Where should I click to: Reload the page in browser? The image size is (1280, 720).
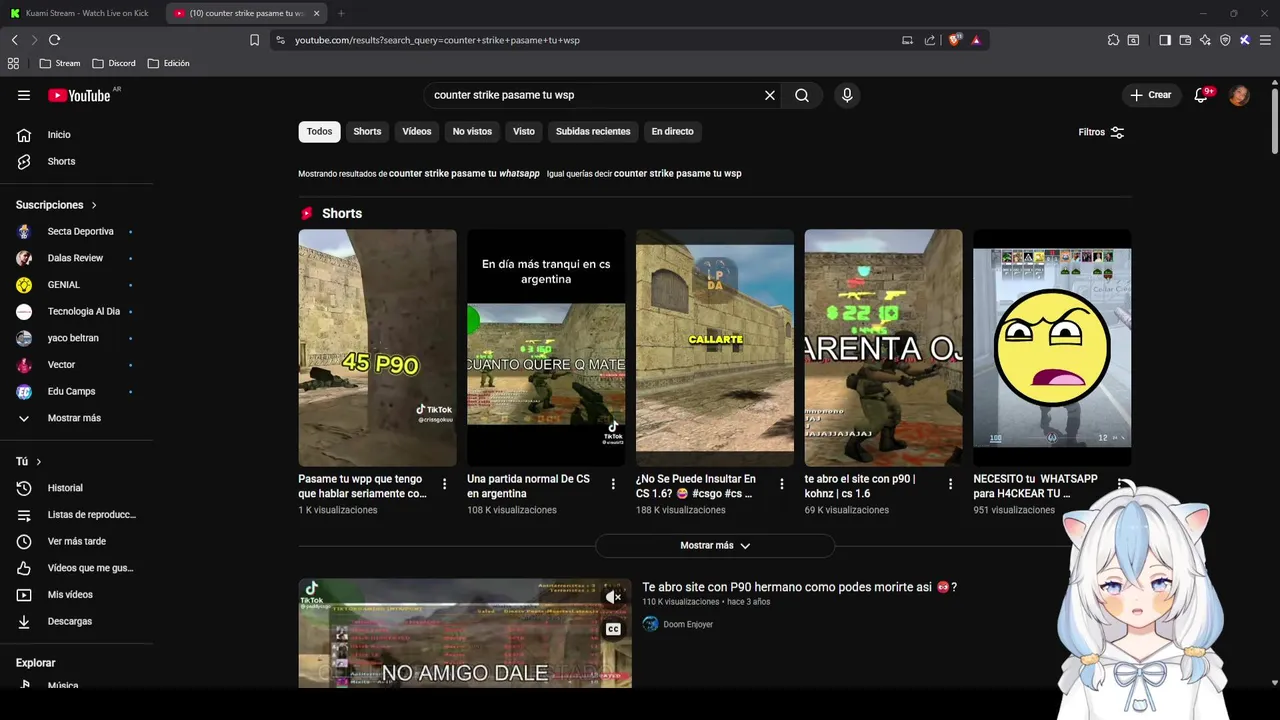tap(54, 40)
